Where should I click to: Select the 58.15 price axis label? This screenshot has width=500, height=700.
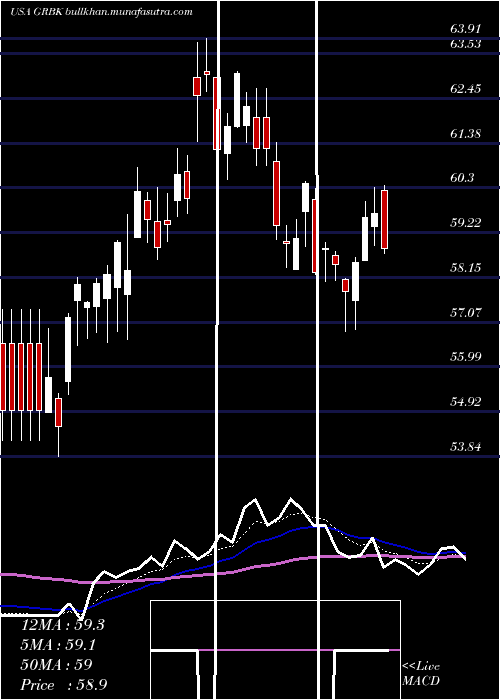(465, 268)
